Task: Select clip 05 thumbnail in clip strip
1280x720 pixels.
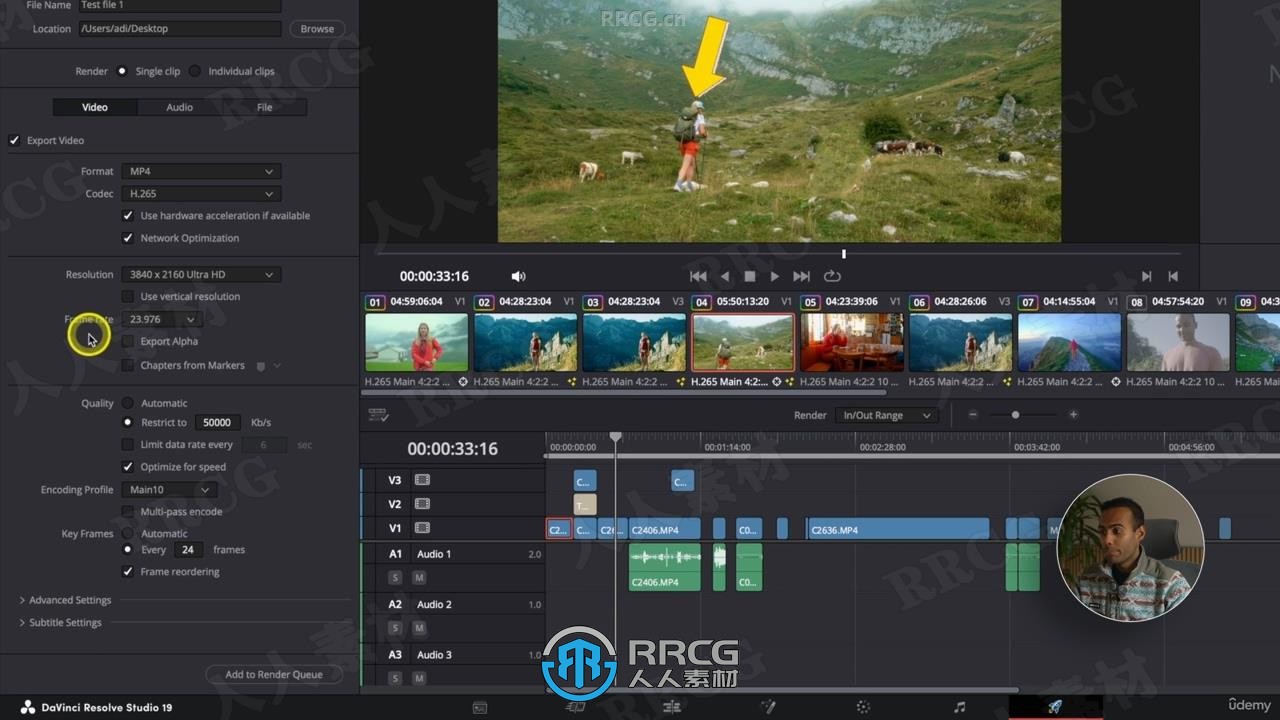Action: pos(852,343)
